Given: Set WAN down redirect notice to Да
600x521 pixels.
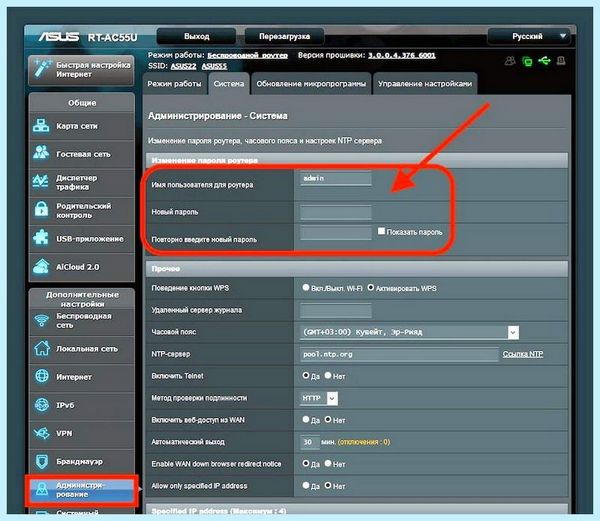Looking at the screenshot, I should tap(306, 463).
